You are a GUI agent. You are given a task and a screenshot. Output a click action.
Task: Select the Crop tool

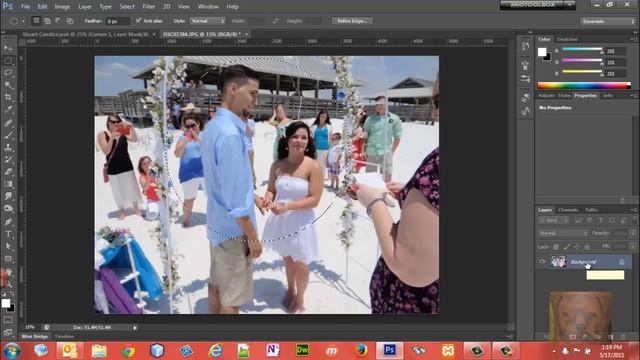point(8,97)
